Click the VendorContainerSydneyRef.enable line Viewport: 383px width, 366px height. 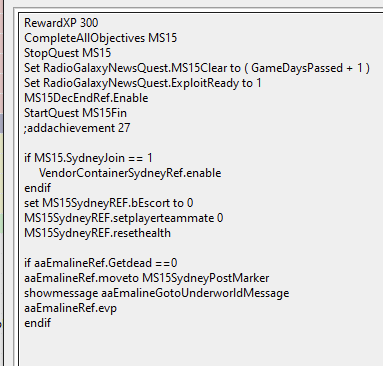[x=130, y=173]
